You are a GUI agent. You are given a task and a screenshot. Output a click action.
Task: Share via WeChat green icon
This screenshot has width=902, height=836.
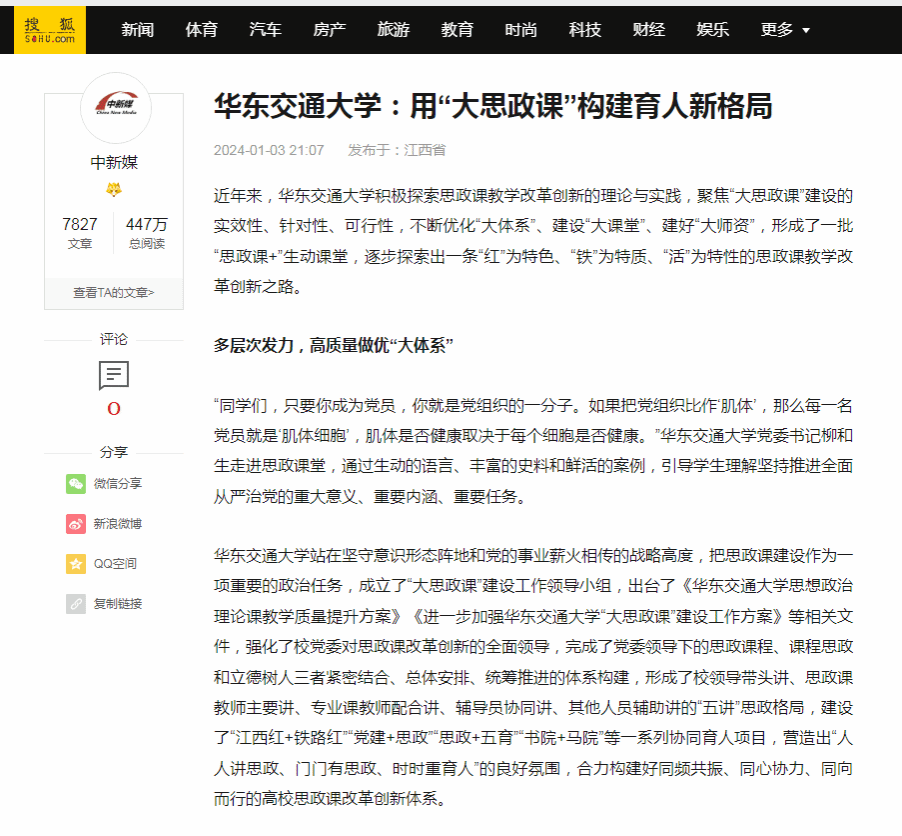(x=76, y=484)
